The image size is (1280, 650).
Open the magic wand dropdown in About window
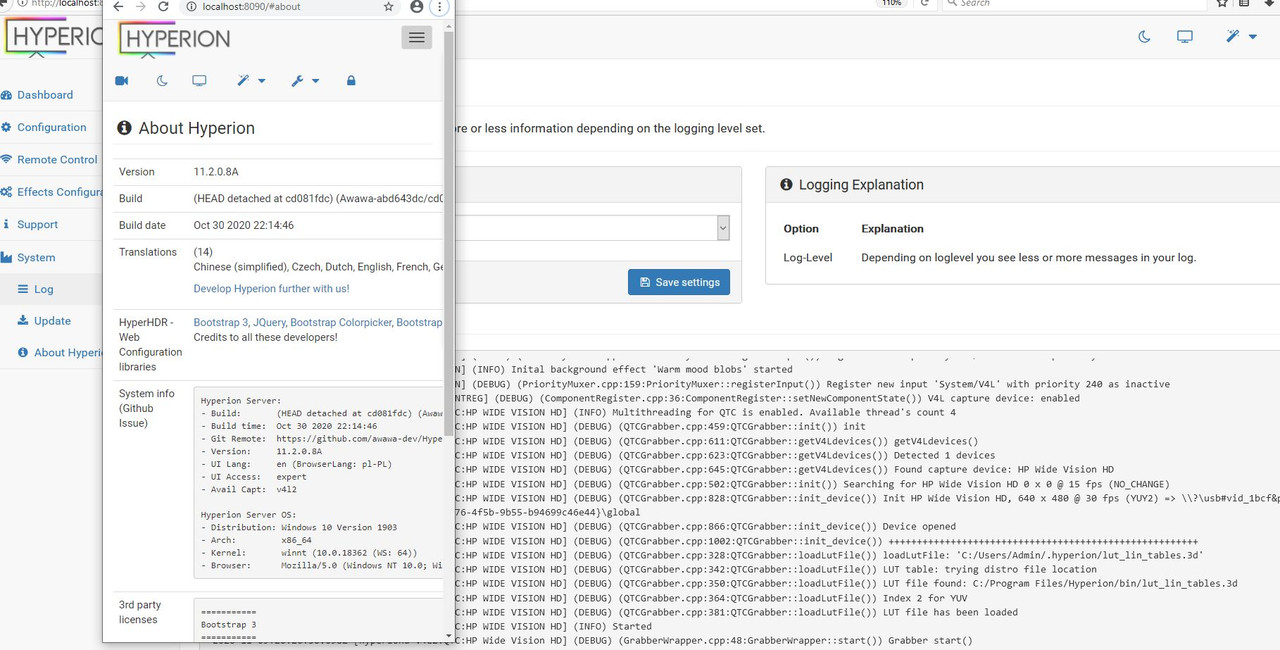[251, 81]
